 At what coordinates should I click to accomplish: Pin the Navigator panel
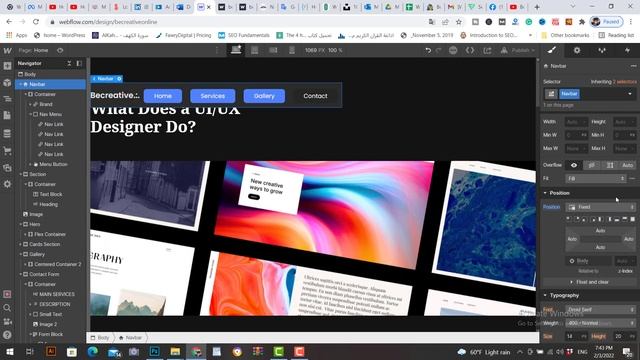(79, 63)
